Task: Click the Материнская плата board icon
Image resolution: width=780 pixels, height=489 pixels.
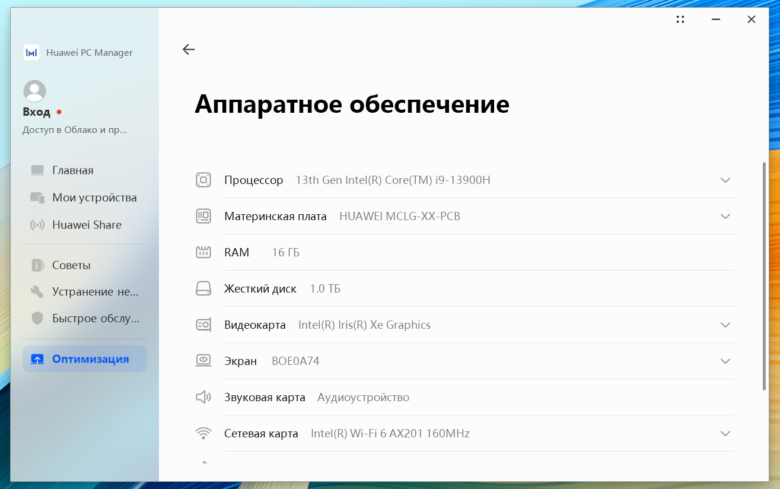Action: [203, 216]
